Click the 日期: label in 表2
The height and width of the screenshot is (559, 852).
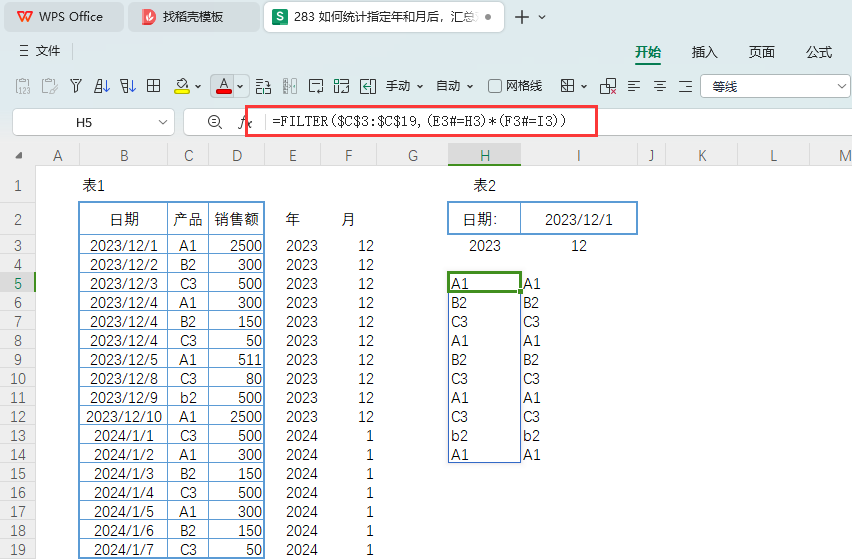pyautogui.click(x=484, y=219)
